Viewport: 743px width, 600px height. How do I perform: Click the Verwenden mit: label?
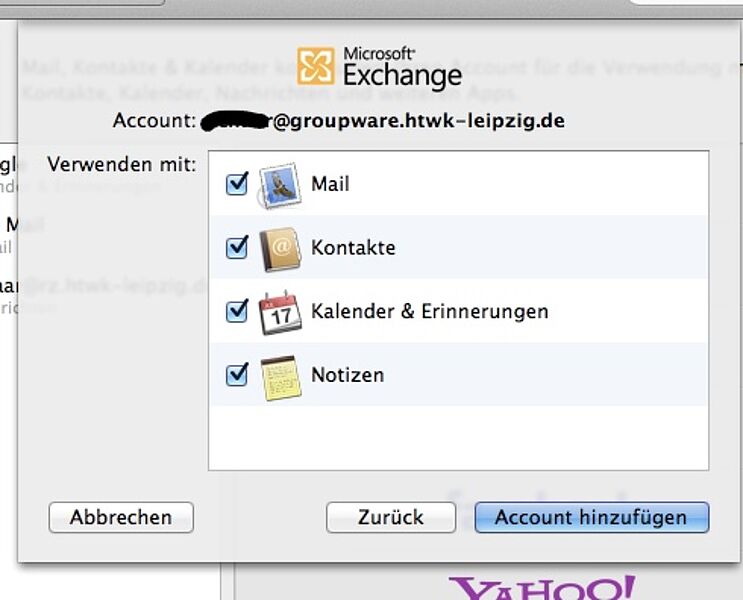(x=122, y=164)
